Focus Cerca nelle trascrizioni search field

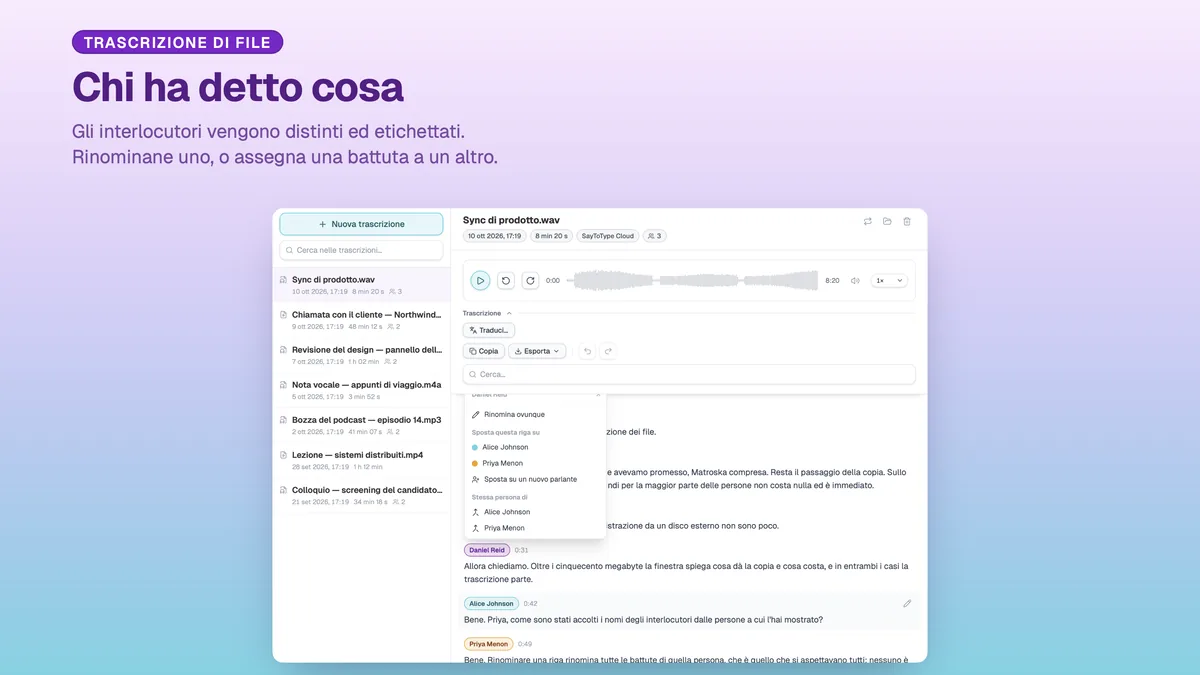coord(361,250)
